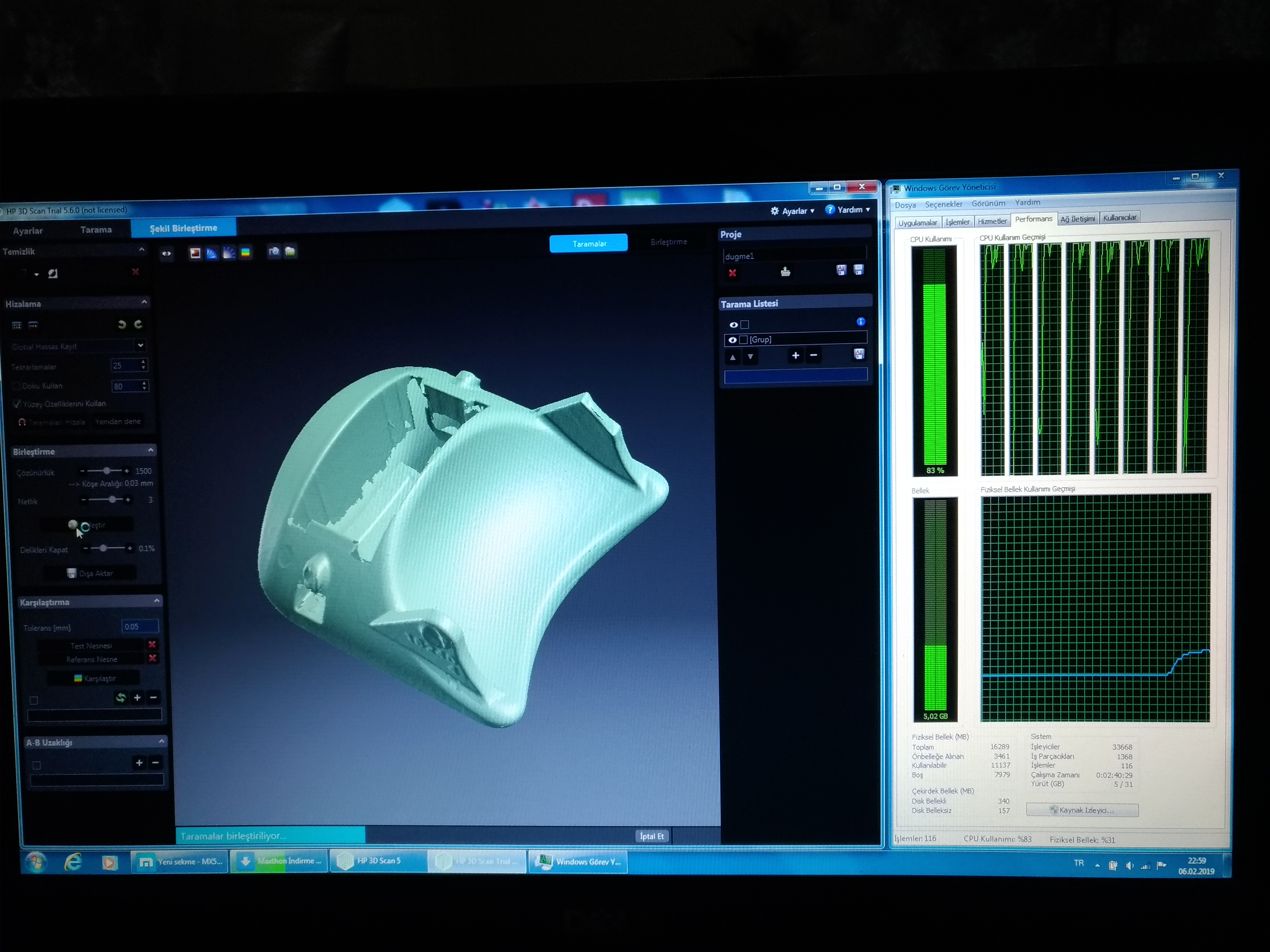
Task: Click the project import/upload icon
Action: point(785,272)
